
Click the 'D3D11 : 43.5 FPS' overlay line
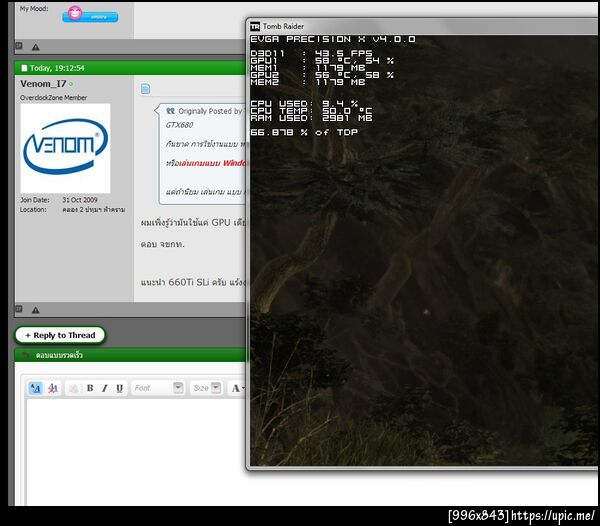pyautogui.click(x=311, y=53)
